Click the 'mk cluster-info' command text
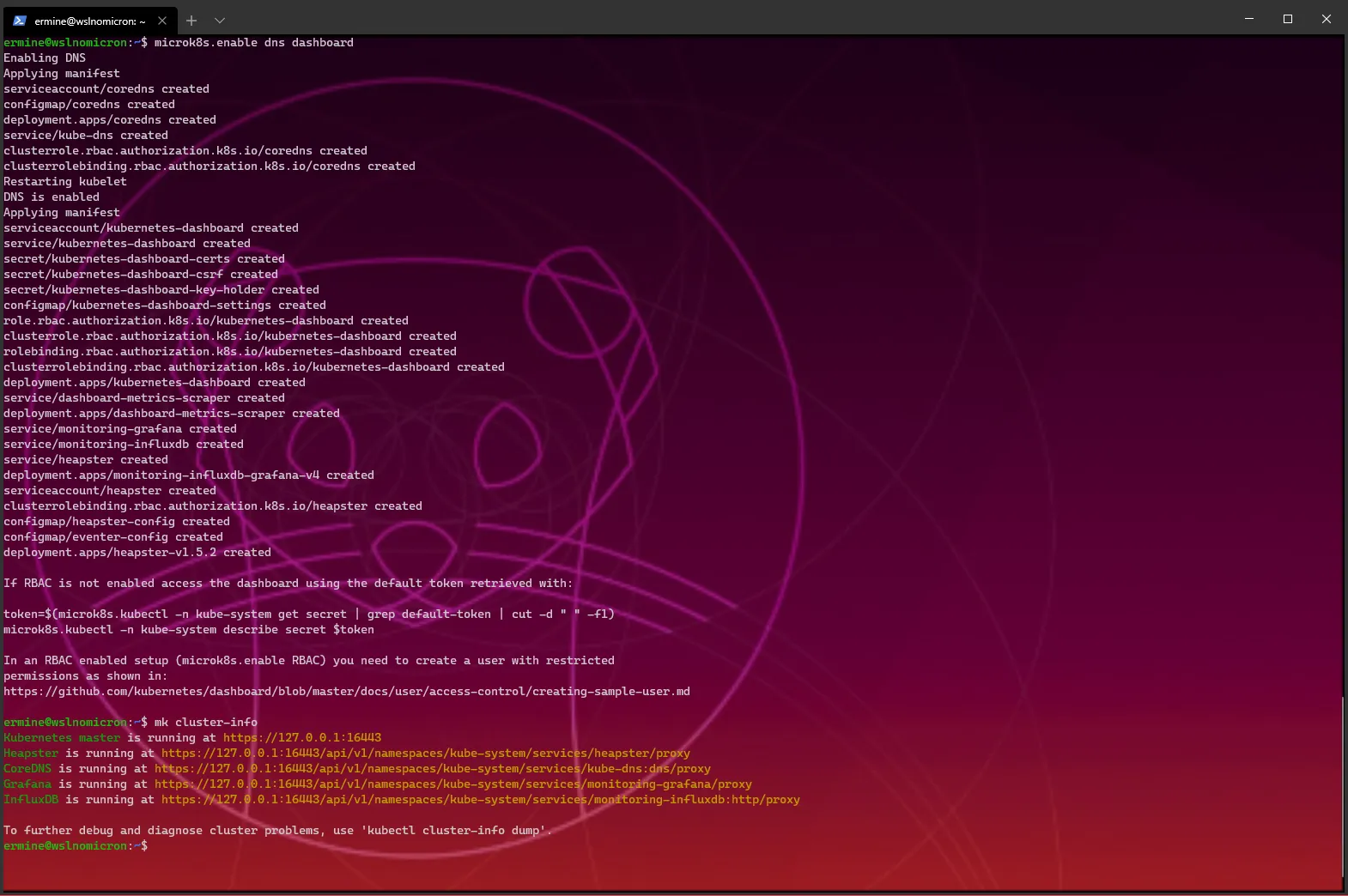The height and width of the screenshot is (896, 1348). pos(205,723)
